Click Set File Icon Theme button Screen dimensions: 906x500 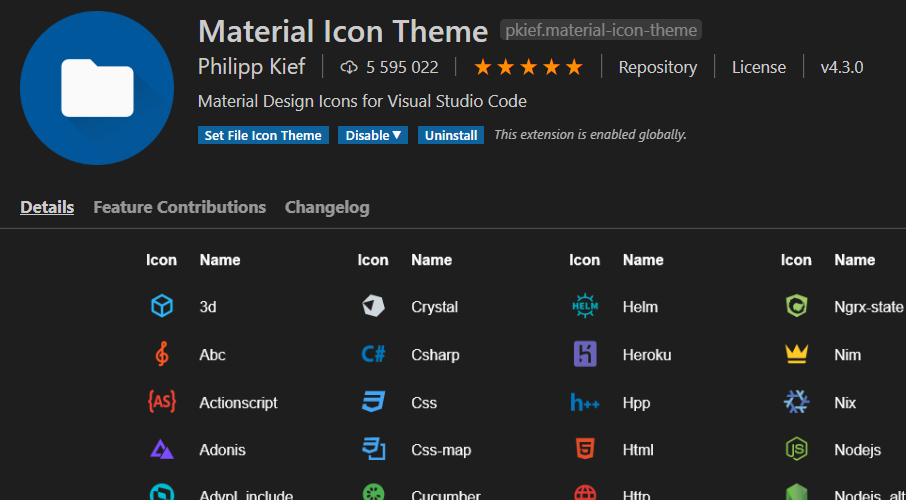[263, 135]
